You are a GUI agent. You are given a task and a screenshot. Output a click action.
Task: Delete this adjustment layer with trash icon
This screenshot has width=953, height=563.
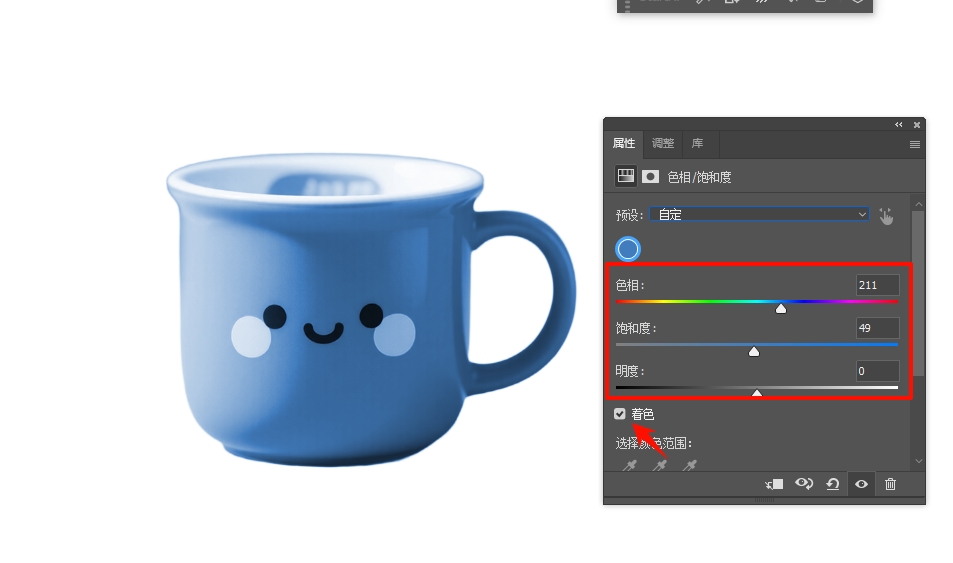pyautogui.click(x=890, y=484)
